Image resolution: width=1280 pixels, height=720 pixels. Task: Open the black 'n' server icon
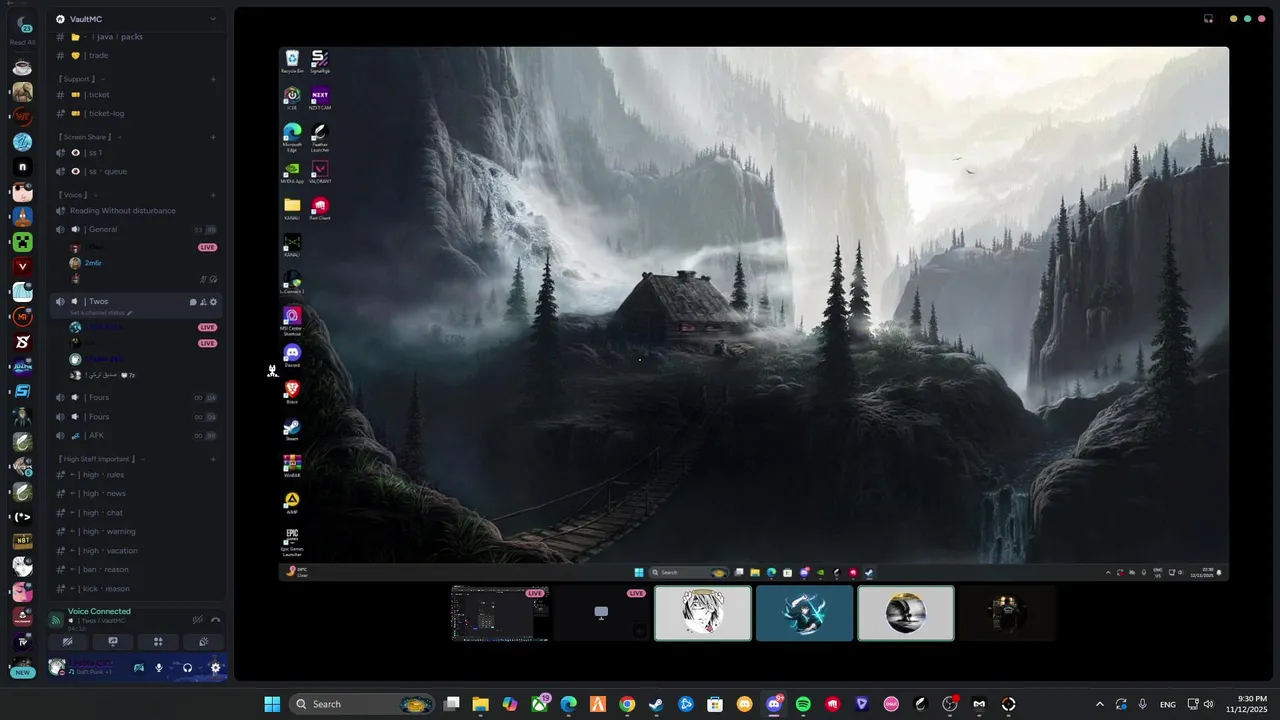click(22, 167)
